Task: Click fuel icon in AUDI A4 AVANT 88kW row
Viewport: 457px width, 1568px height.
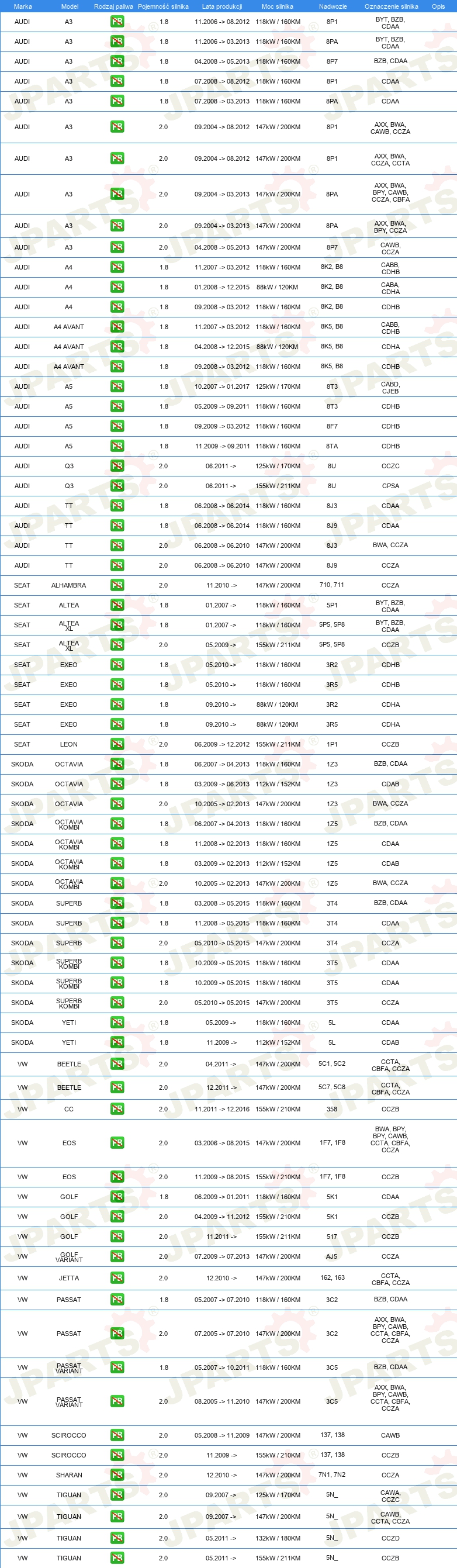Action: 117,346
